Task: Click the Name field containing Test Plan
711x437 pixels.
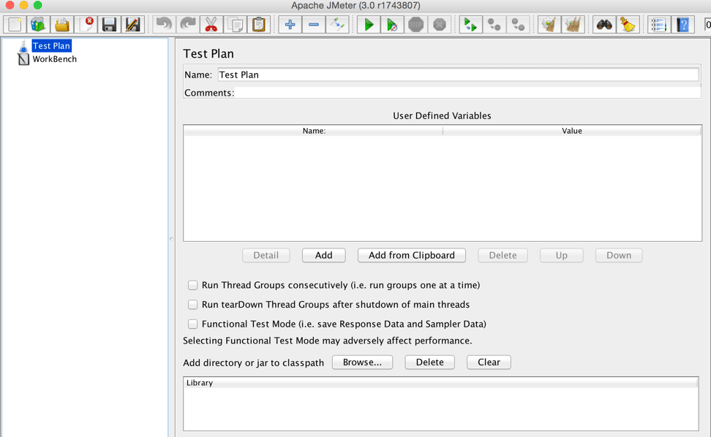Action: [x=458, y=75]
